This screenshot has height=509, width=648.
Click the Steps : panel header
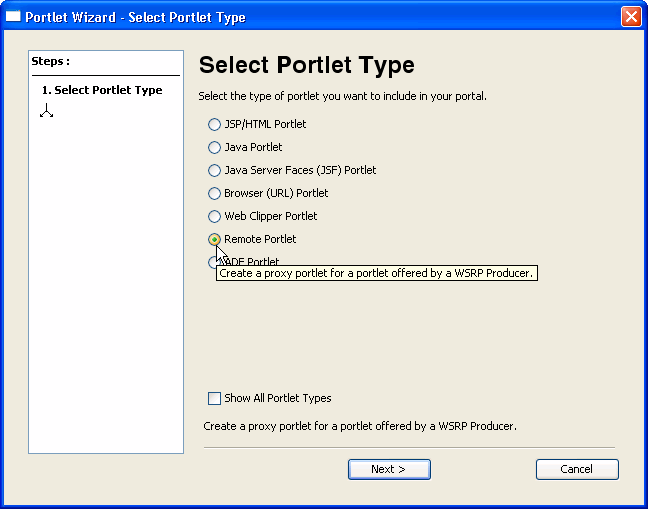pyautogui.click(x=51, y=61)
